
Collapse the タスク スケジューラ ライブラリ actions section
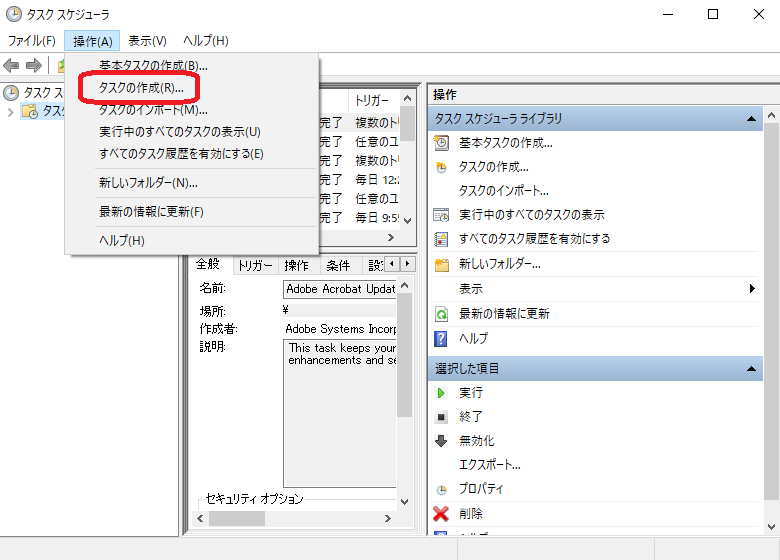click(x=754, y=119)
